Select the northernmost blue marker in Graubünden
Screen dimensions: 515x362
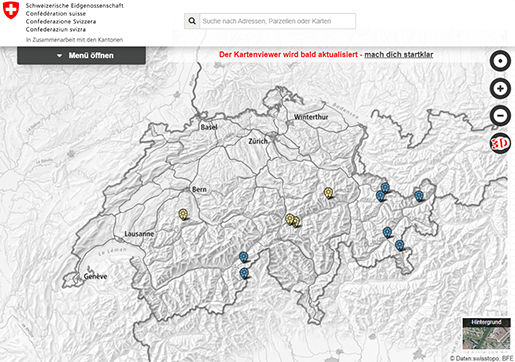(385, 188)
